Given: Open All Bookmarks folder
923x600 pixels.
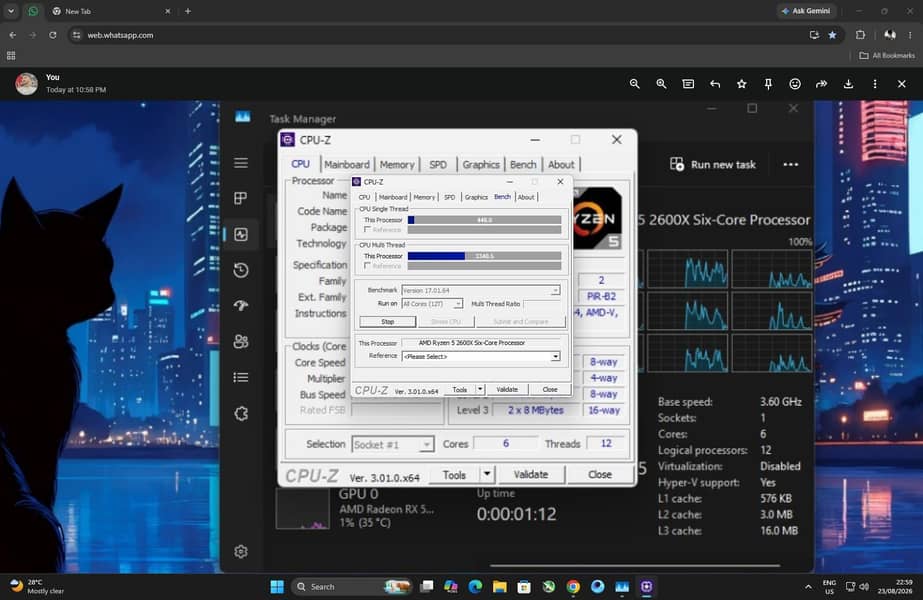Looking at the screenshot, I should (x=888, y=55).
